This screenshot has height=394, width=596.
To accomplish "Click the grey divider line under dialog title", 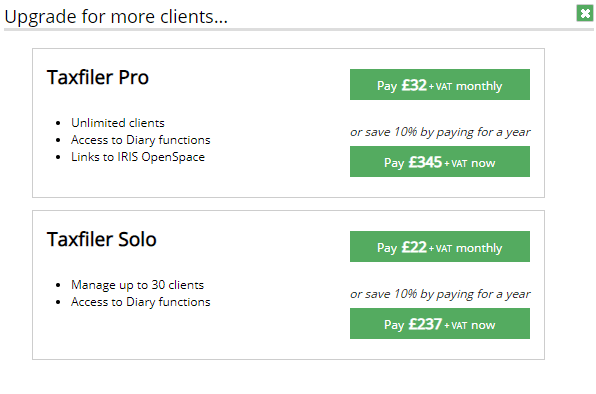I will 299,29.
